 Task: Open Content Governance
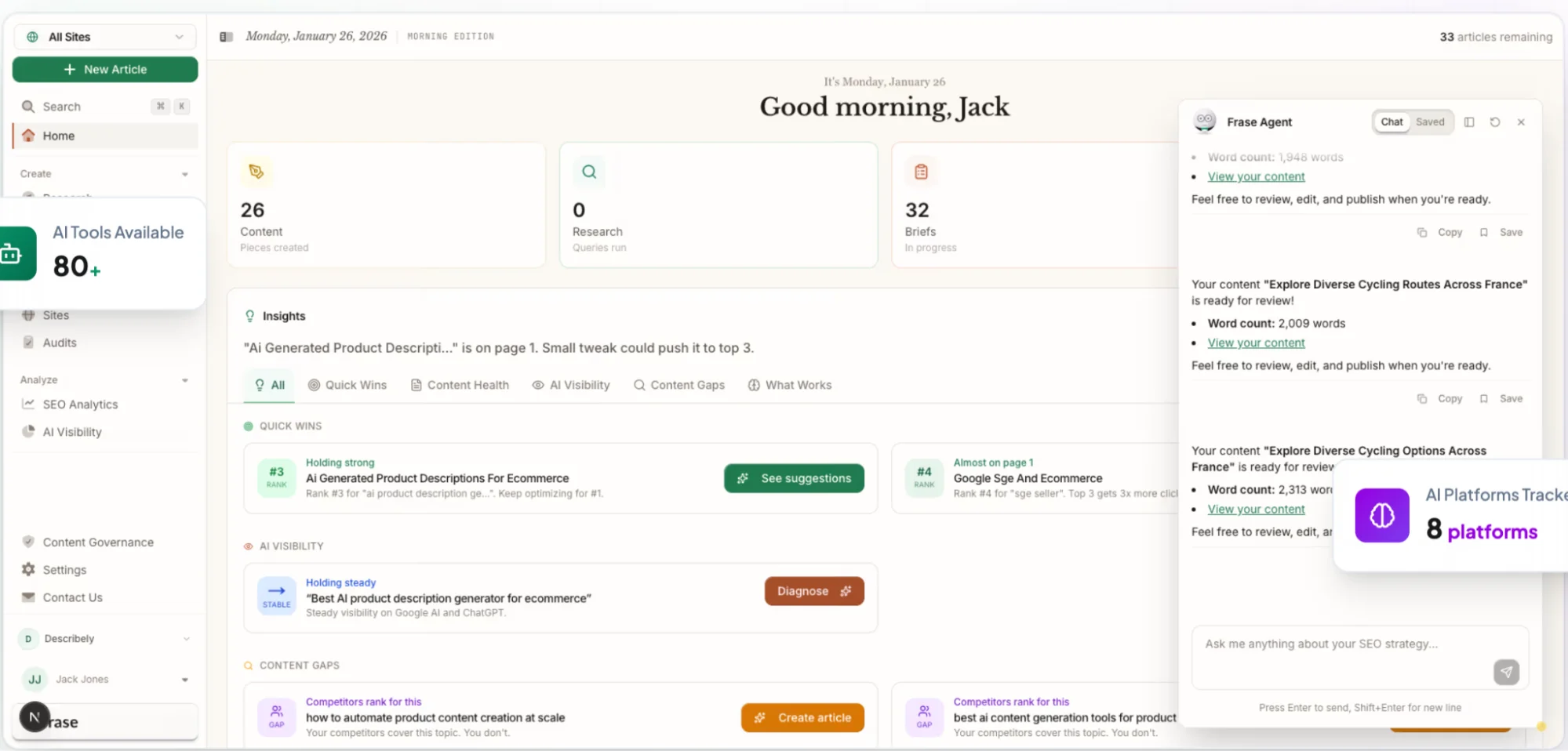click(x=97, y=541)
